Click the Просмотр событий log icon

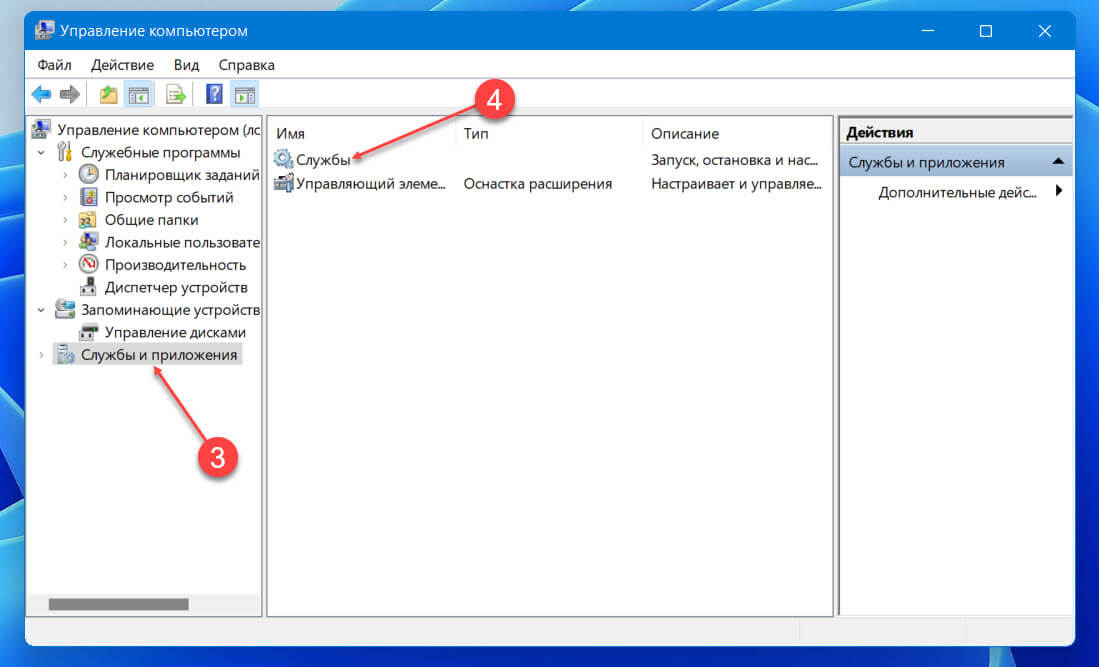(x=88, y=197)
